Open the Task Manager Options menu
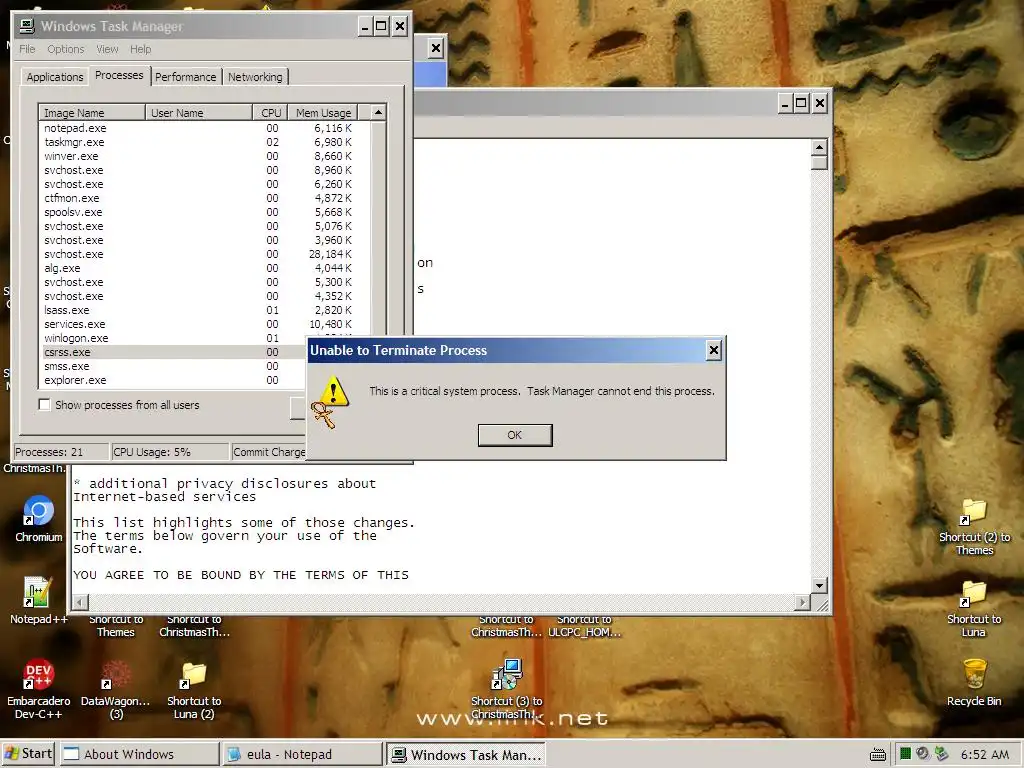Screen dimensions: 1024x768 tap(65, 49)
